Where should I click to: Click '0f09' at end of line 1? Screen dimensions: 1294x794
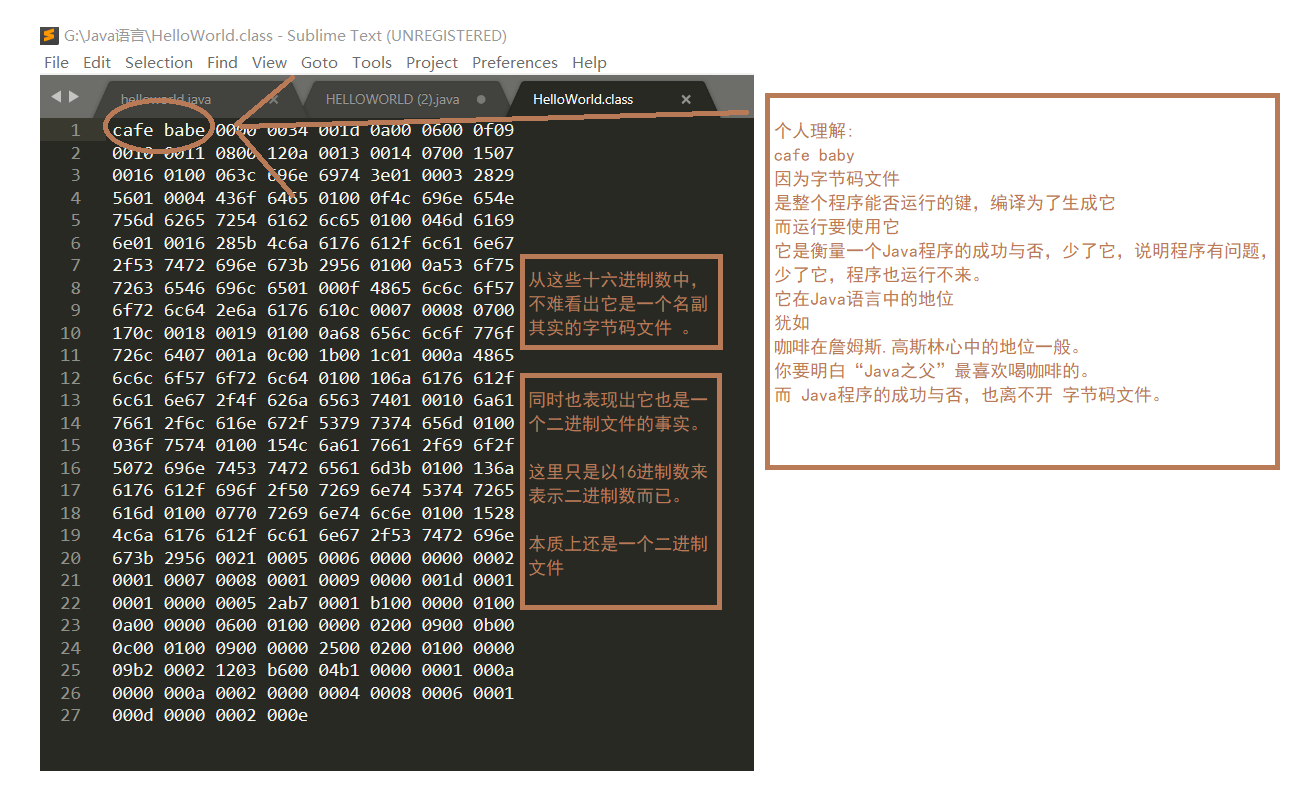[x=494, y=130]
